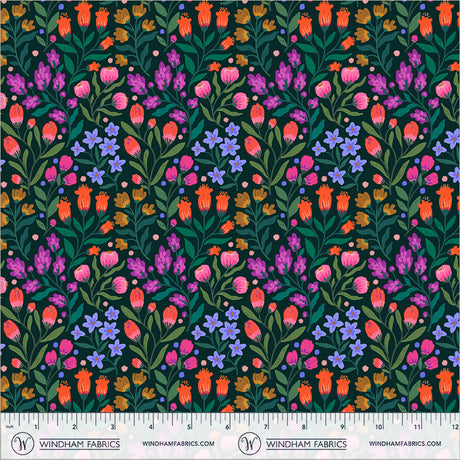Image resolution: width=460 pixels, height=460 pixels.
Task: Click the circular W logo below the 7-inch mark
Action: tap(249, 444)
